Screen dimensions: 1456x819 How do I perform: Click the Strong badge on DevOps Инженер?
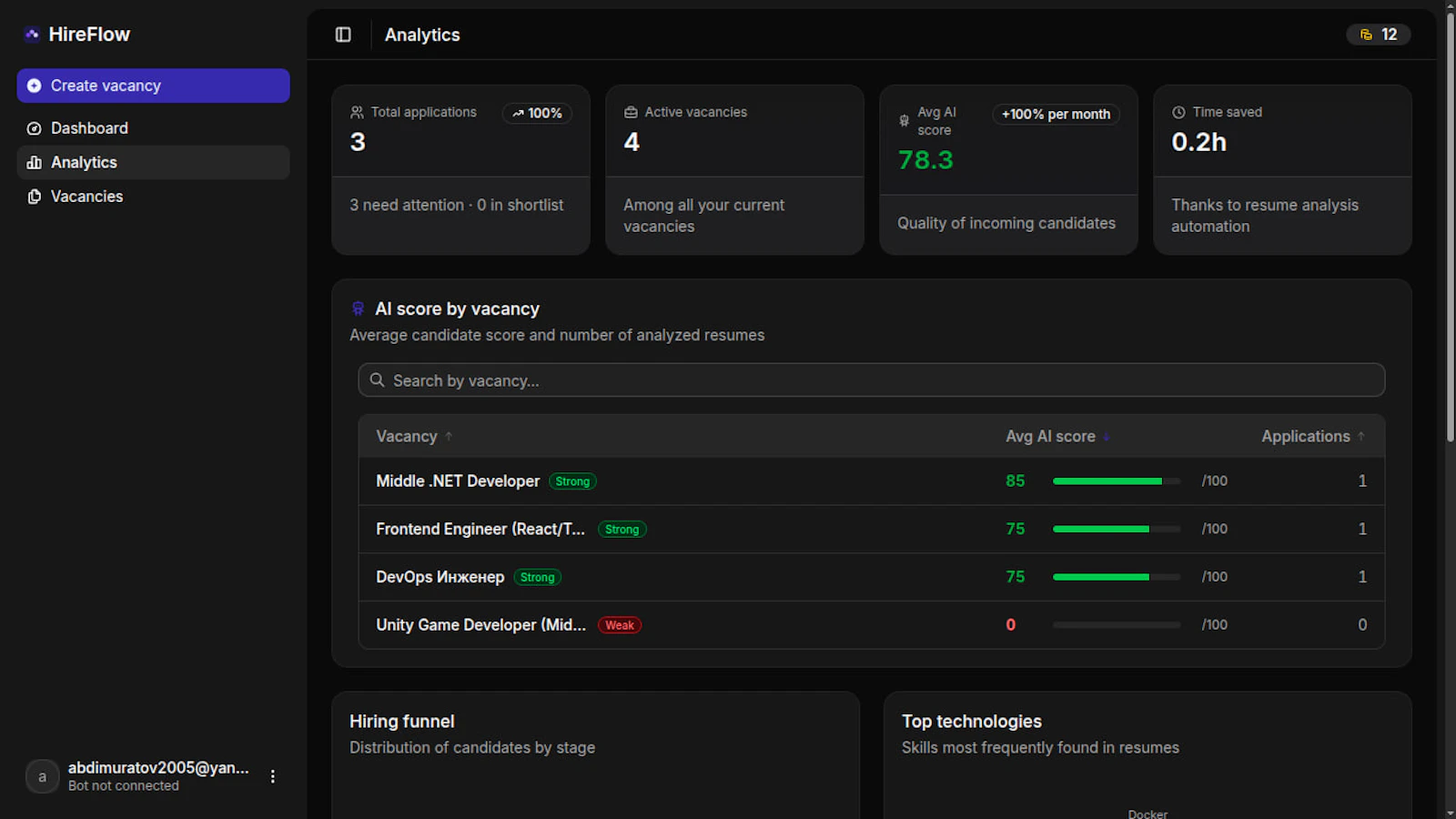pyautogui.click(x=537, y=578)
